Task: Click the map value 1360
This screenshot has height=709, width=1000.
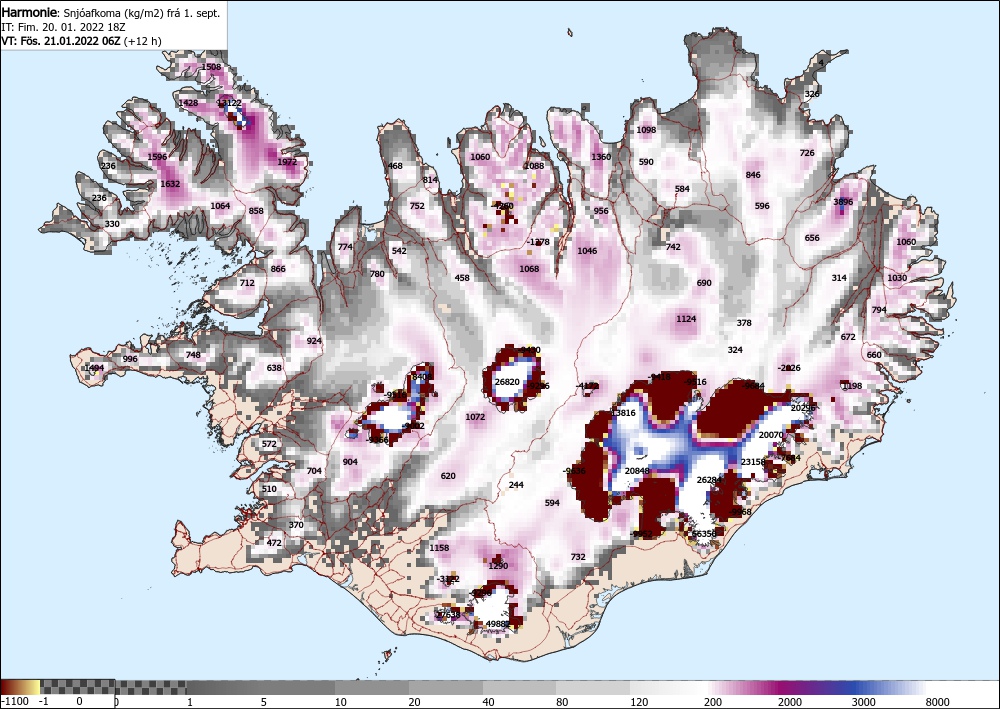Action: point(601,157)
